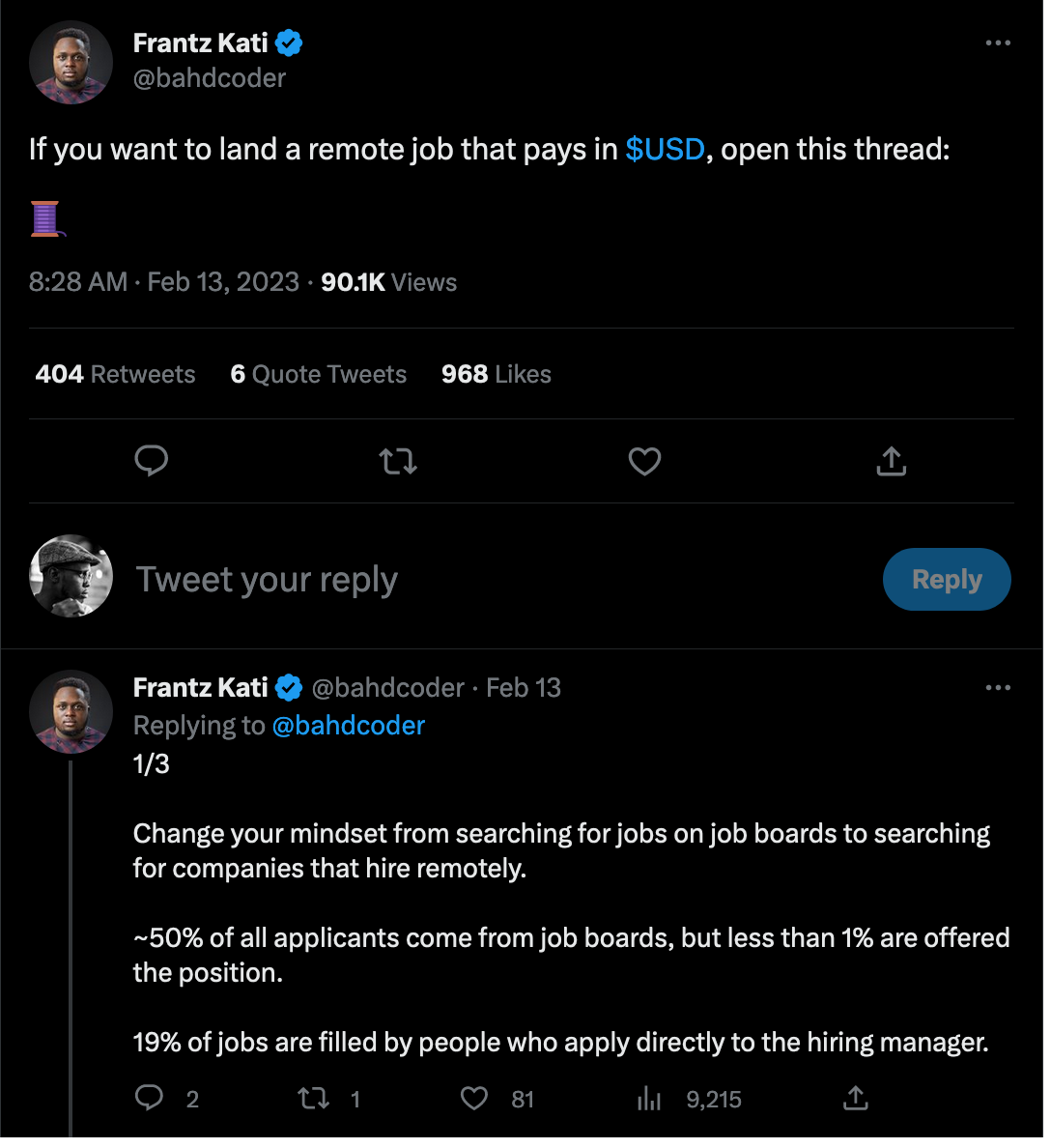Image resolution: width=1051 pixels, height=1148 pixels.
Task: Open Frantz Kati's avatar on main tweet
Action: [71, 62]
